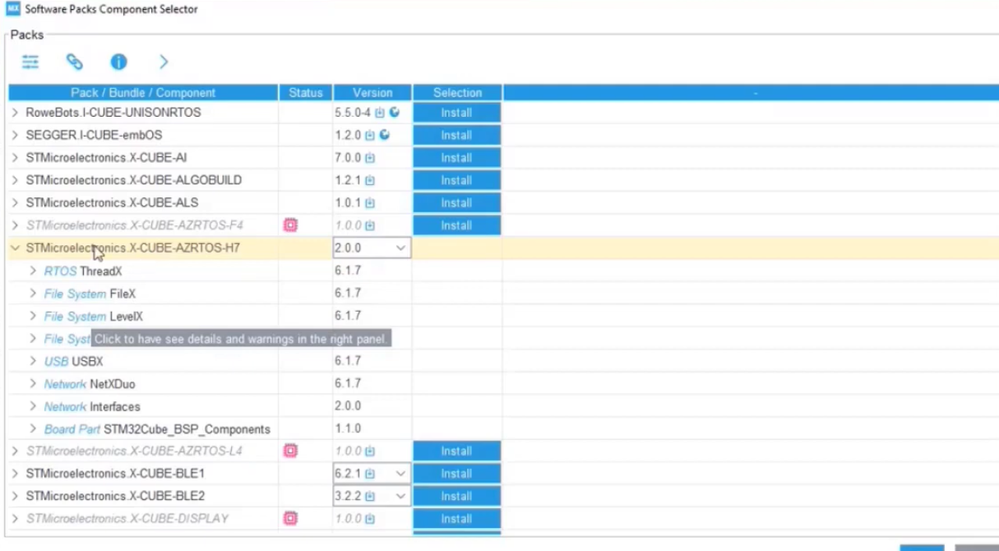Install the X-CUBE-AZRTOS-L4 pack
This screenshot has height=551, width=999.
(456, 451)
